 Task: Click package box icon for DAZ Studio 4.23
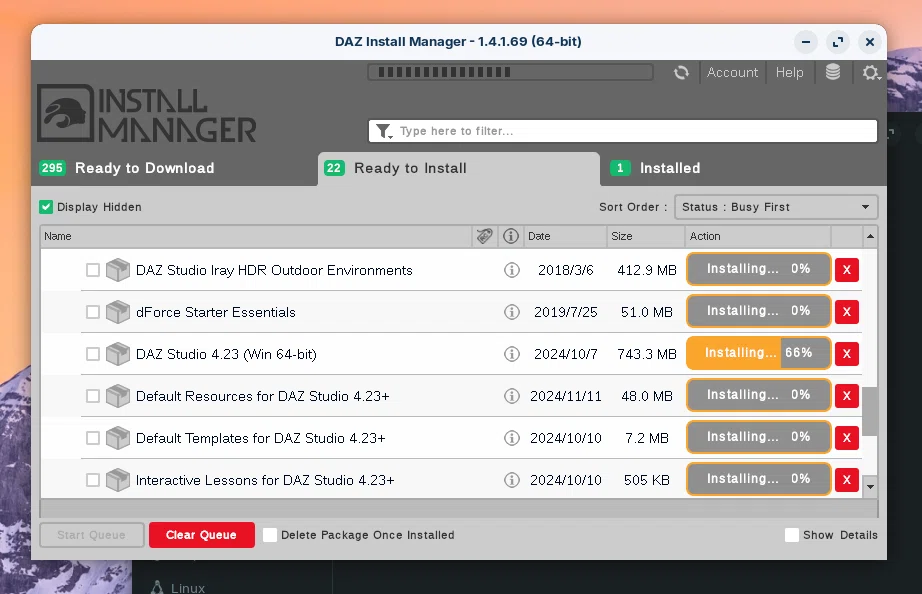point(118,354)
